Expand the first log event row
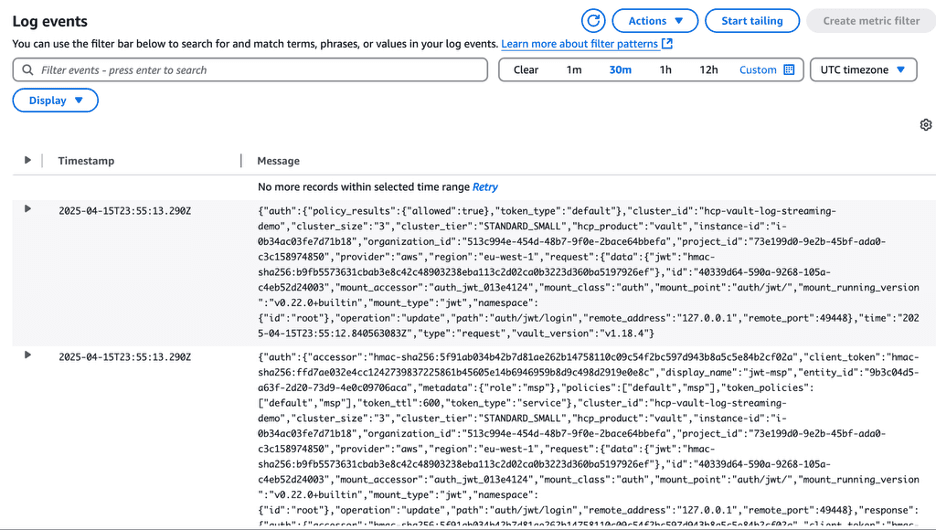This screenshot has height=530, width=936. pyautogui.click(x=27, y=209)
